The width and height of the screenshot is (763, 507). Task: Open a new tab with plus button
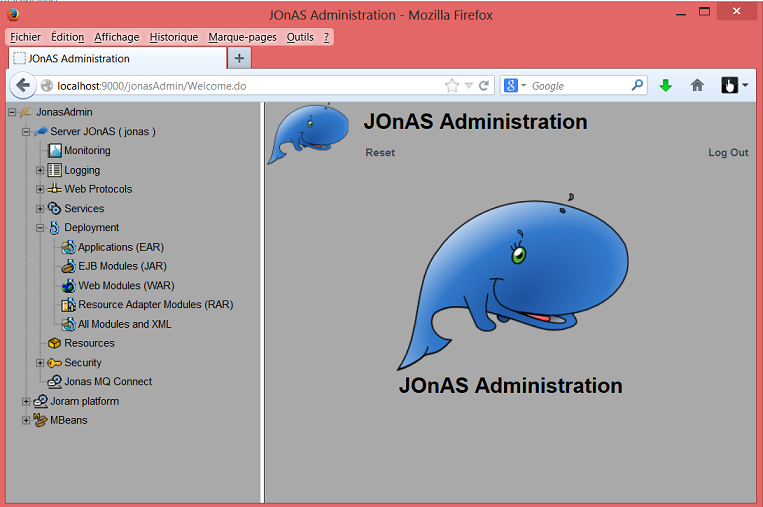point(239,59)
